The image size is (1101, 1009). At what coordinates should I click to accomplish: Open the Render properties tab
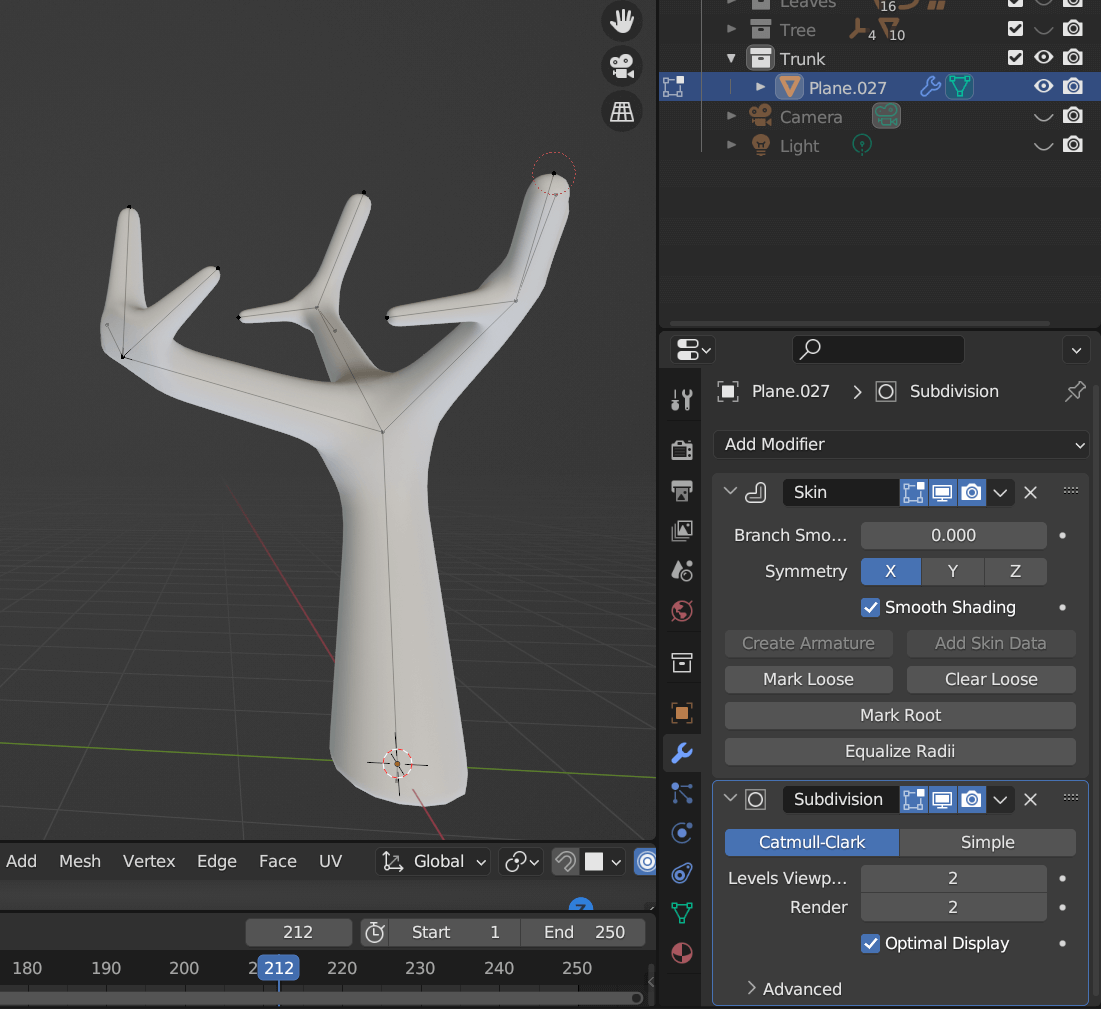pos(682,449)
